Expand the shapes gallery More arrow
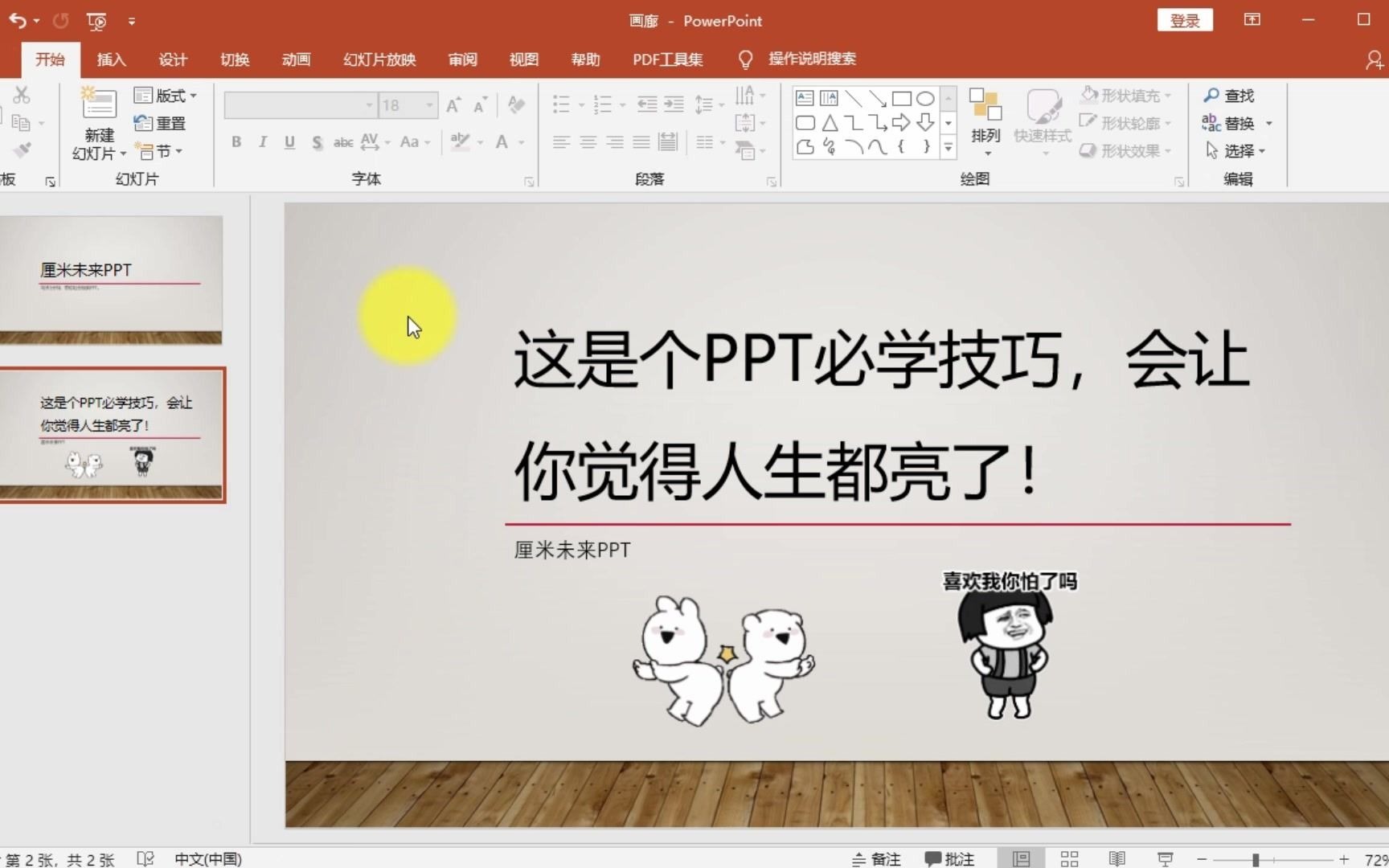 click(x=949, y=148)
